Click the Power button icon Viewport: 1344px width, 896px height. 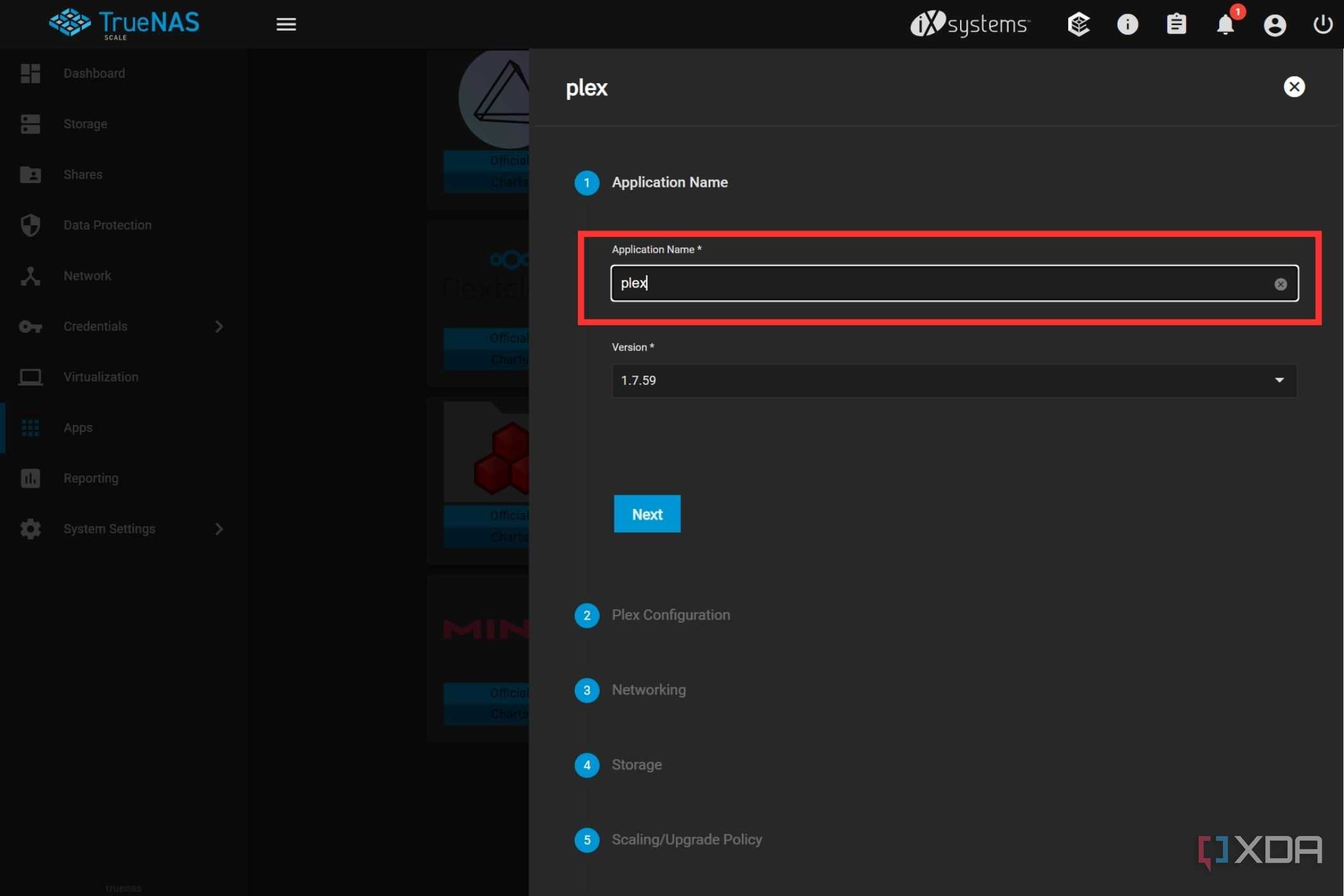pyautogui.click(x=1323, y=24)
